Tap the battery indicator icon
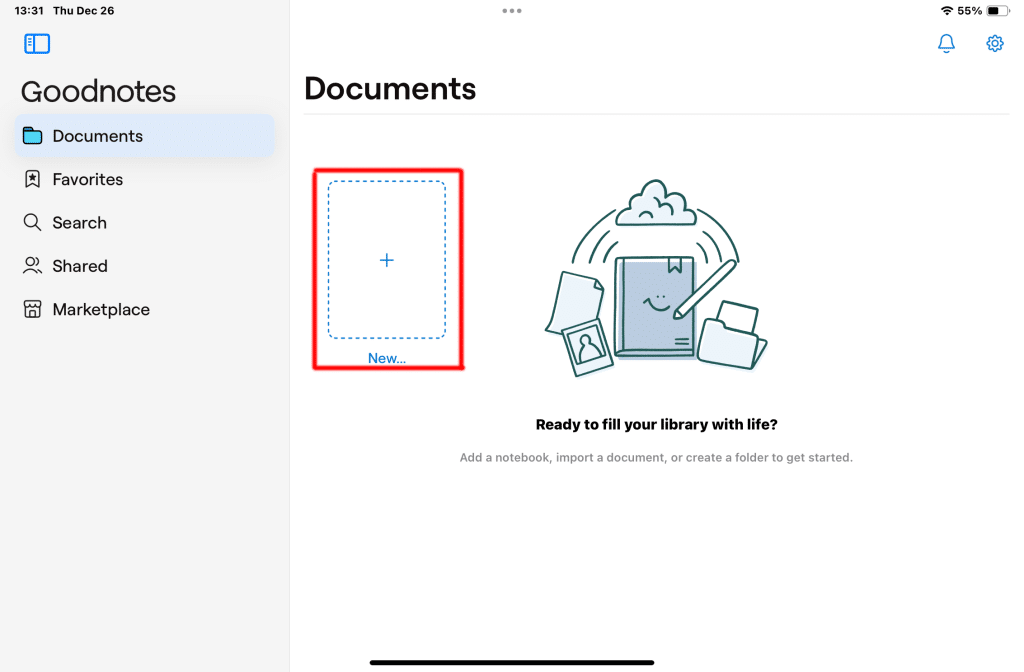1024x672 pixels. 998,10
